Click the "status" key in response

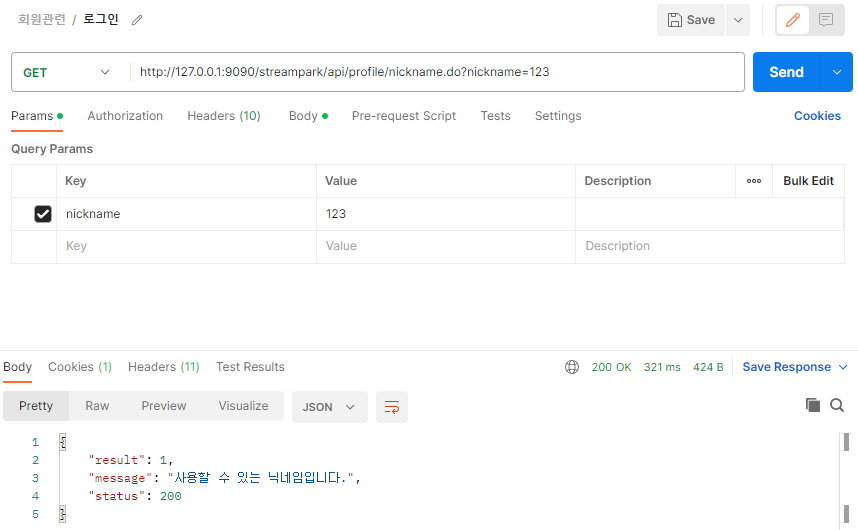pyautogui.click(x=117, y=496)
